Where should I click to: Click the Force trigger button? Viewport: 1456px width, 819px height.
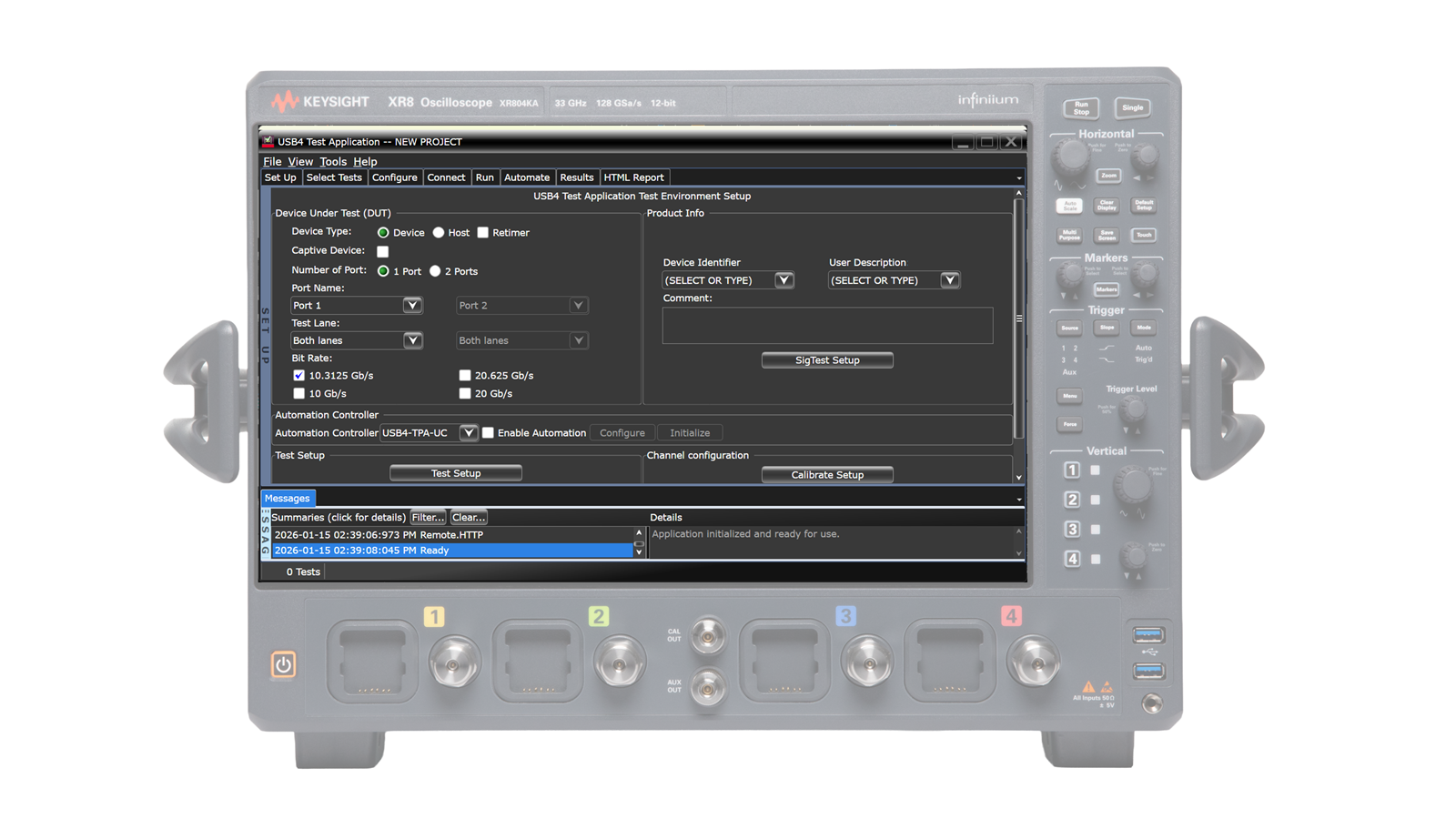click(x=1069, y=424)
